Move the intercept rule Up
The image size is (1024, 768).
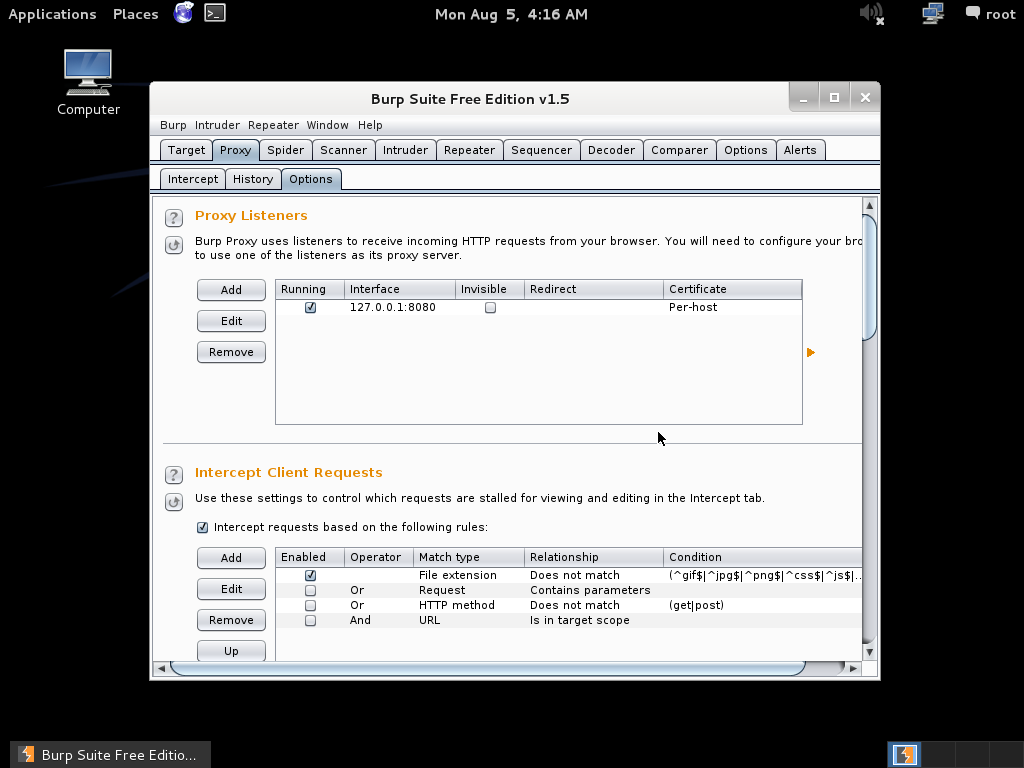coord(231,651)
